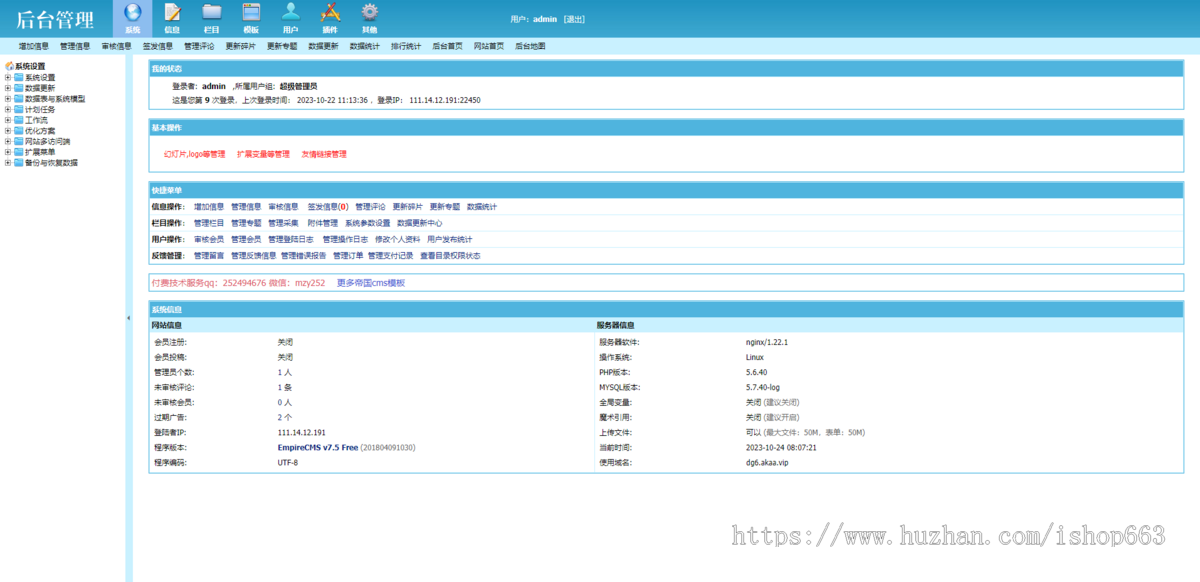Viewport: 1200px width, 582px height.
Task: Click the folder icon beside 网站多访问端
Action: click(18, 141)
